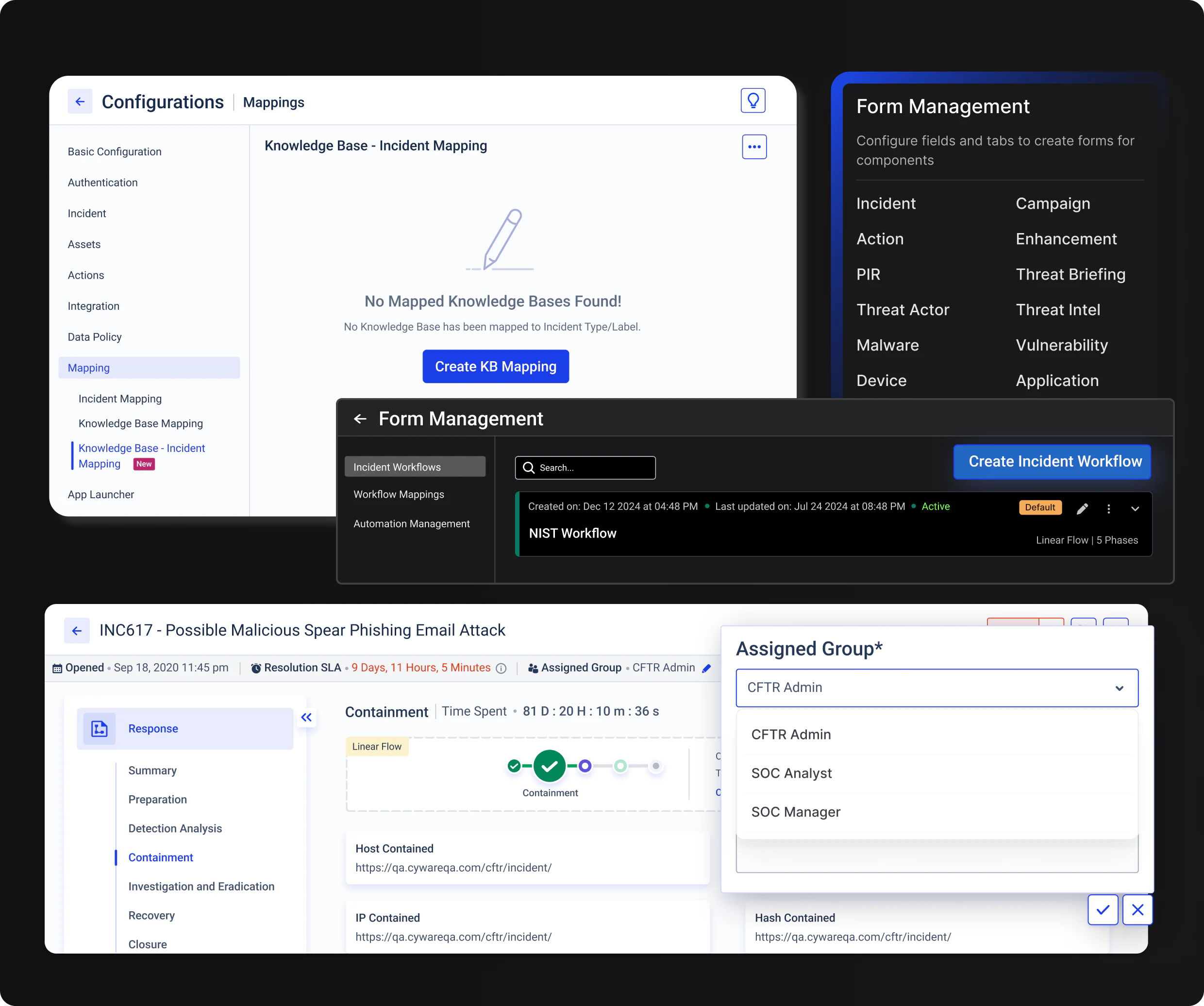Confirm Assigned Group with blue checkmark icon
Image resolution: width=1204 pixels, height=1006 pixels.
coord(1103,910)
